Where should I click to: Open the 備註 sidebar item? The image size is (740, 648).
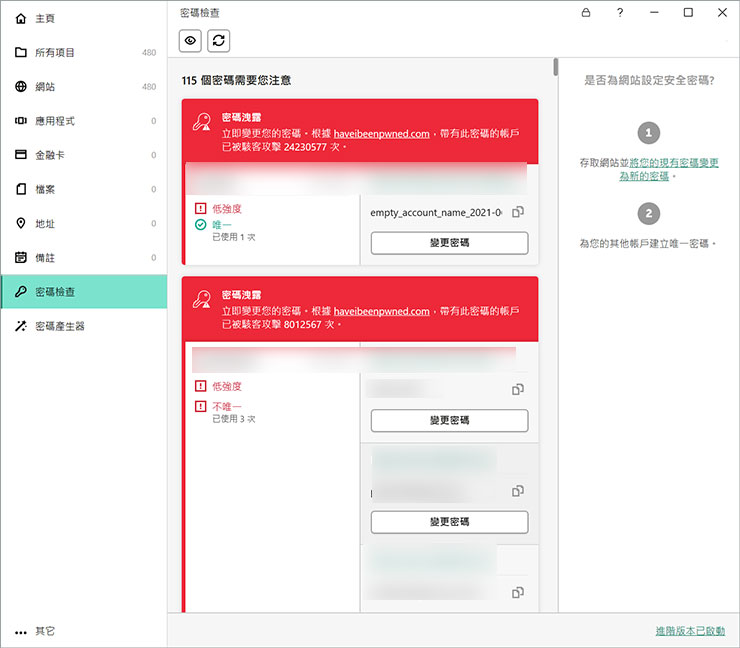tap(84, 257)
